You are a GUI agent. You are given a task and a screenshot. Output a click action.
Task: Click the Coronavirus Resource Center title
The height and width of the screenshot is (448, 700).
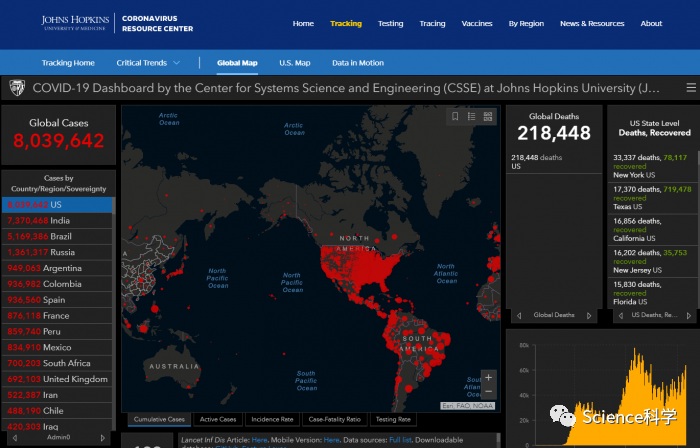click(158, 23)
